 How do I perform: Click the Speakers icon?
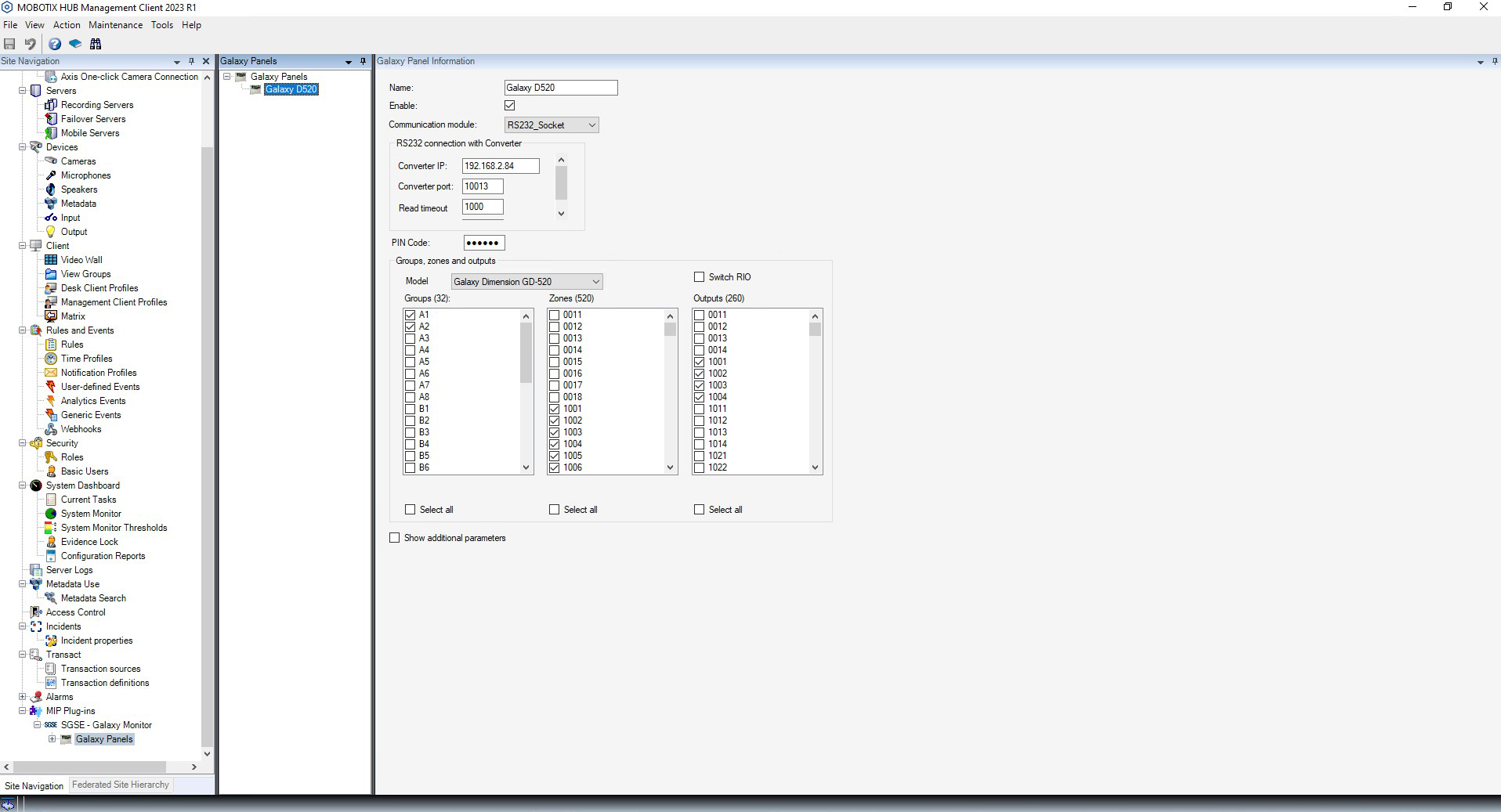[x=51, y=189]
